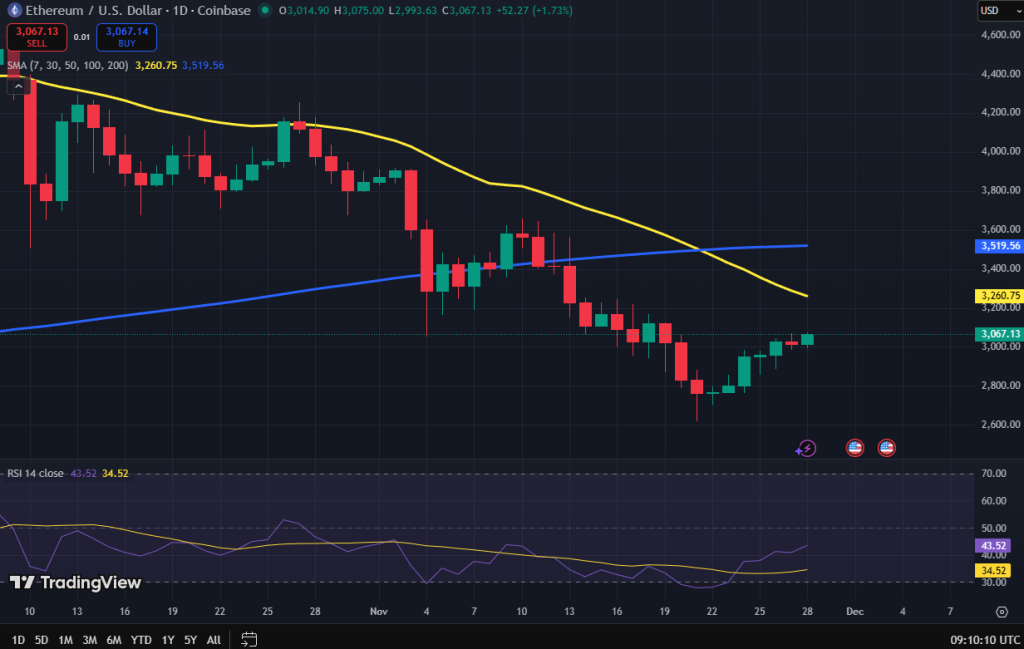1024x649 pixels.
Task: Click the current price label 3,067.13 on the axis
Action: [999, 334]
